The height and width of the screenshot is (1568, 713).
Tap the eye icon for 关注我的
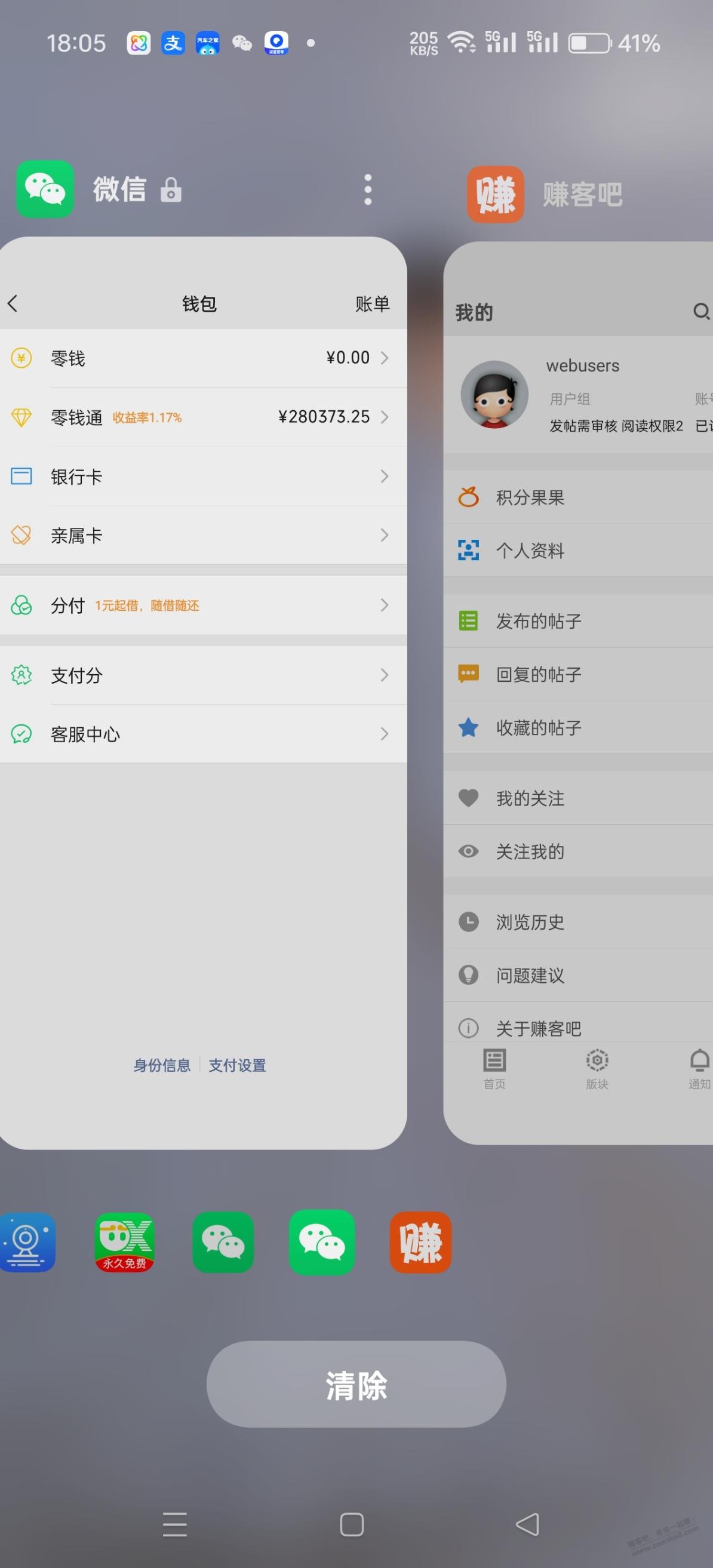pyautogui.click(x=468, y=851)
